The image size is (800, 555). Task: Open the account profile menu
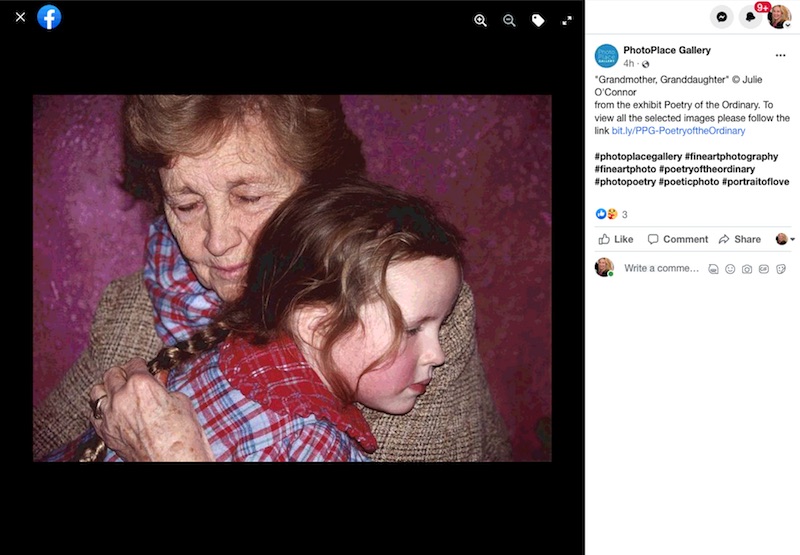coord(779,17)
